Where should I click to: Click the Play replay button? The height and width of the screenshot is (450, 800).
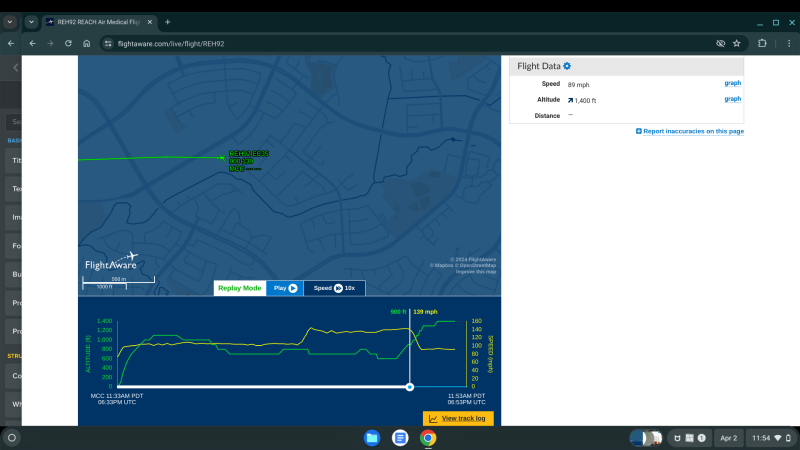click(x=285, y=288)
